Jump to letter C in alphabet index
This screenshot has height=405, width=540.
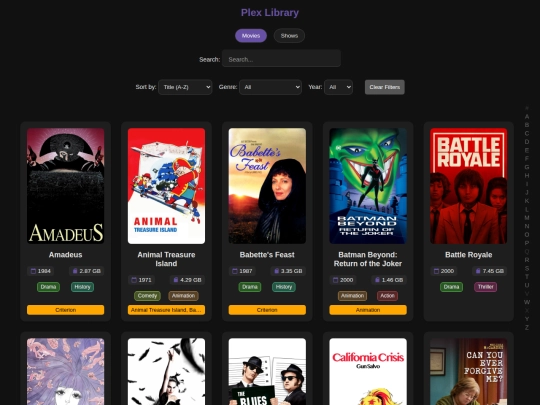[x=527, y=133]
